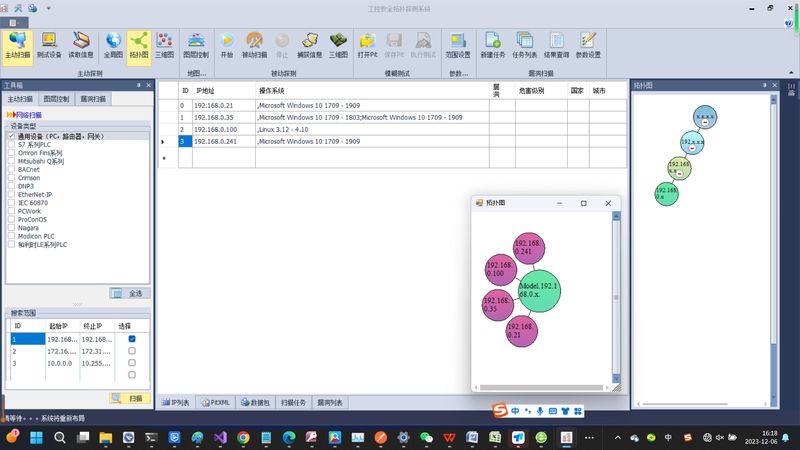Switch to the 图层控制 toolbox tab
800x450 pixels.
(56, 99)
